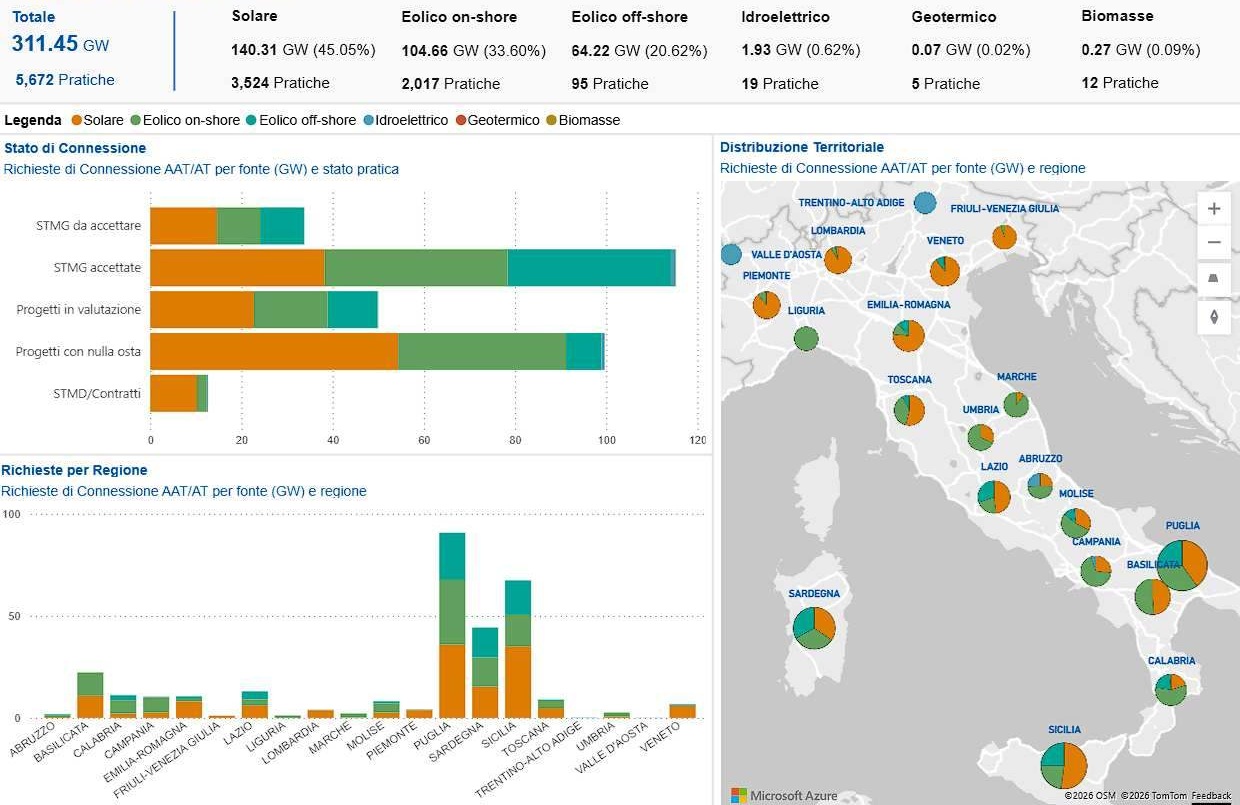Click the Microsoft Azure logo
Screen dimensions: 1240x805
point(784,795)
